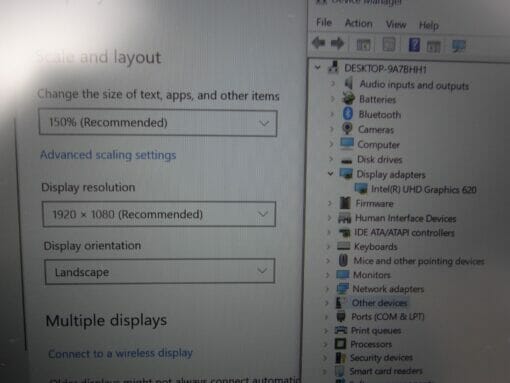Click the blue Help question-mark toolbar icon

point(414,44)
